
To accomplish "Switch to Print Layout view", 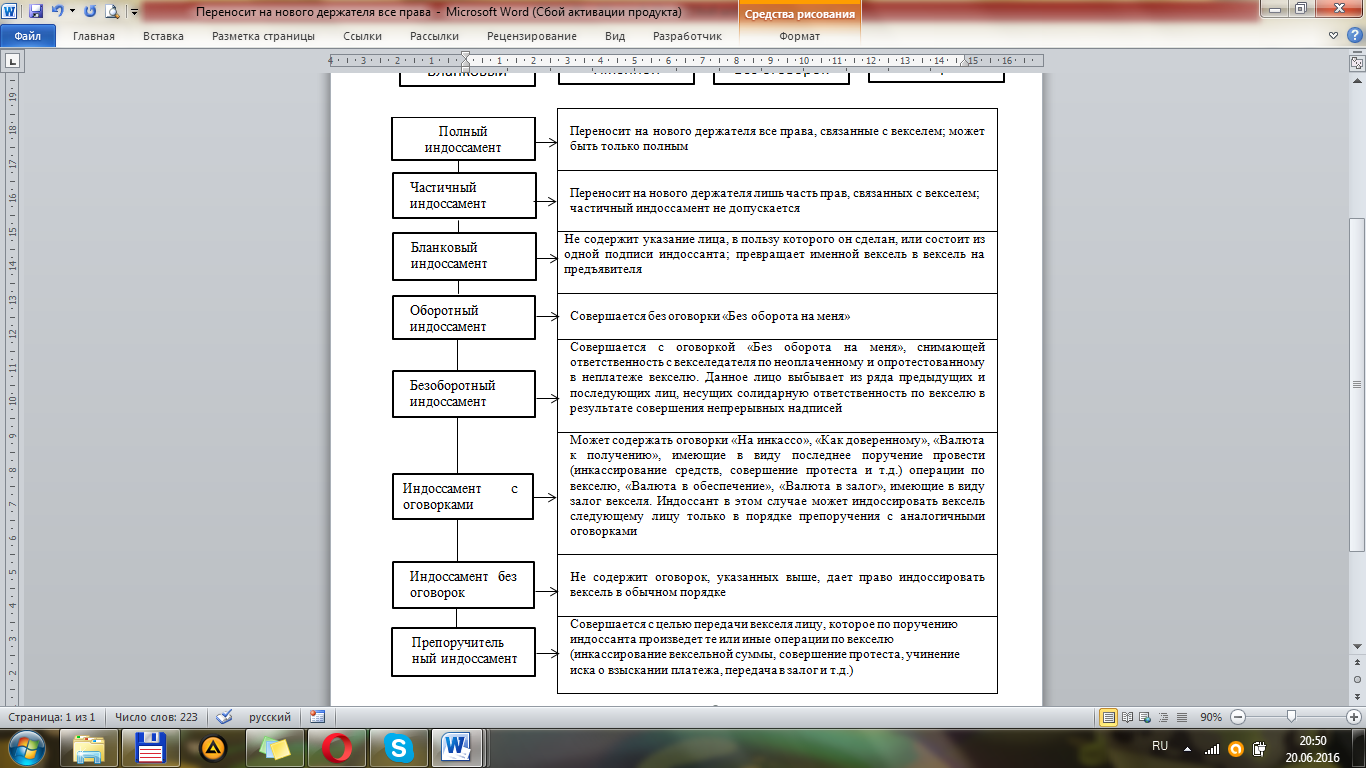I will (x=1108, y=717).
